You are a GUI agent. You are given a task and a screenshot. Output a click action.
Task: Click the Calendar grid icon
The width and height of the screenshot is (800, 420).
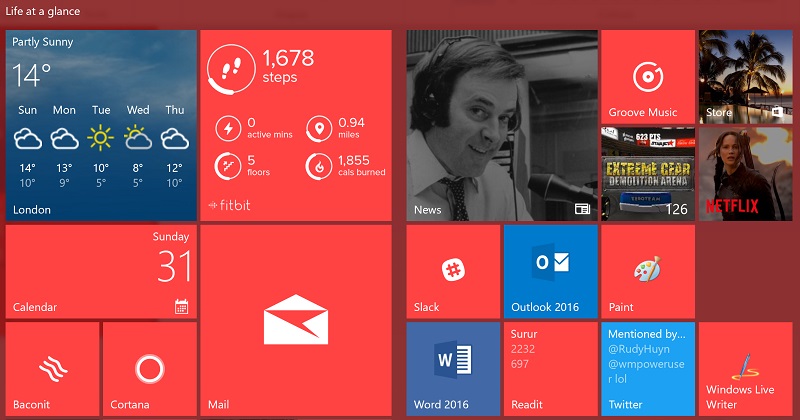coord(182,306)
